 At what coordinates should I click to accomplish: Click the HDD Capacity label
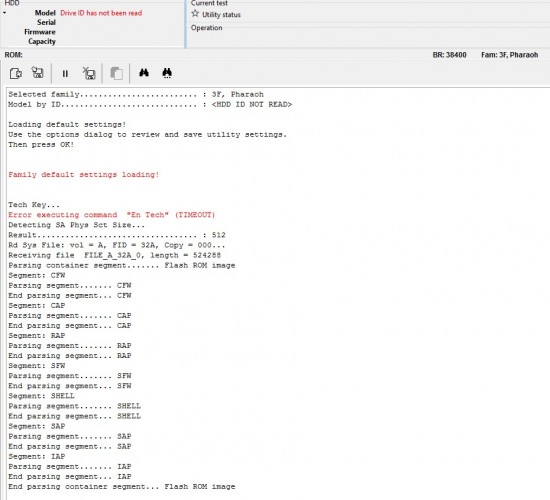pos(42,41)
